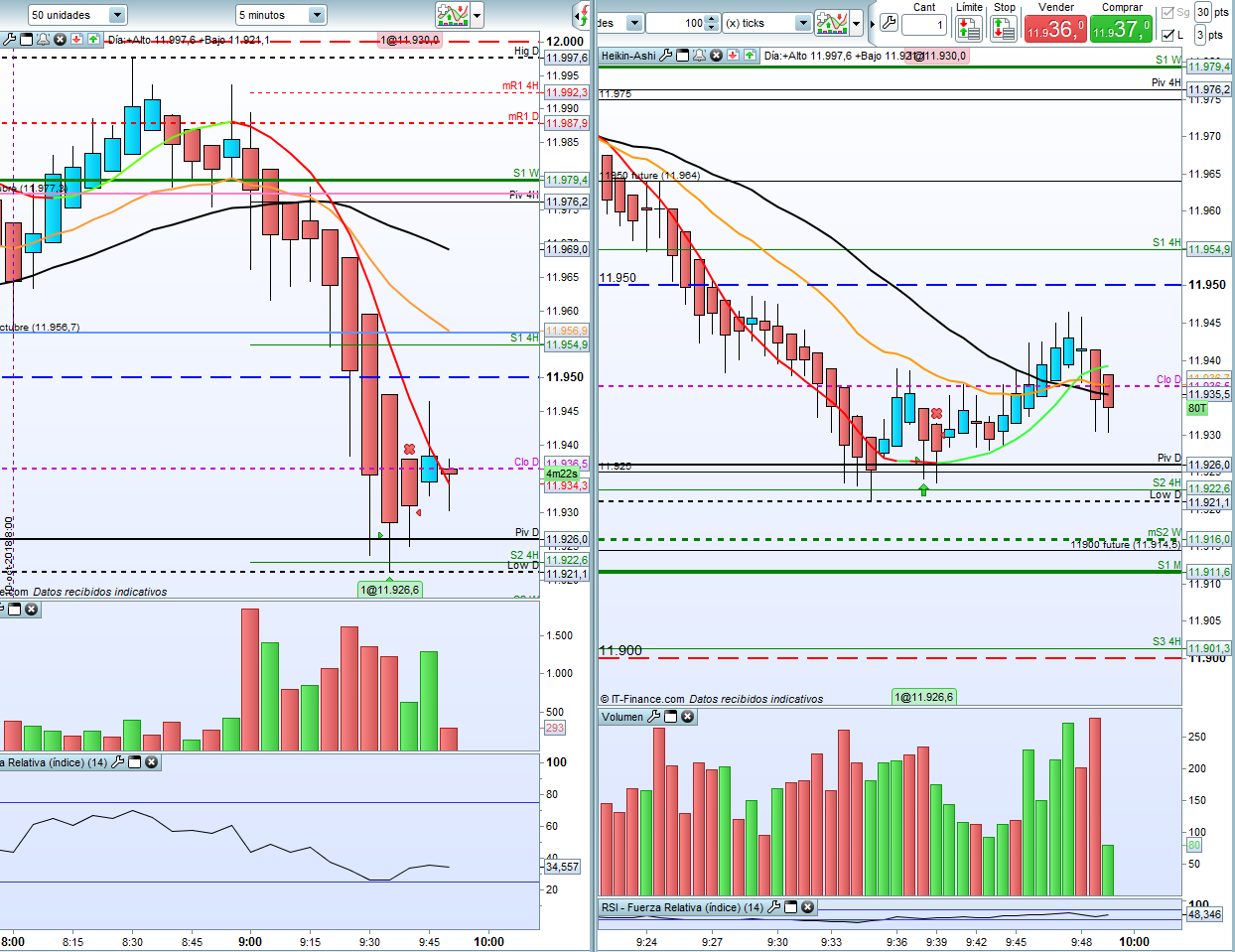Select the Heikin-Ashi chart label
The width and height of the screenshot is (1235, 952).
[x=628, y=56]
